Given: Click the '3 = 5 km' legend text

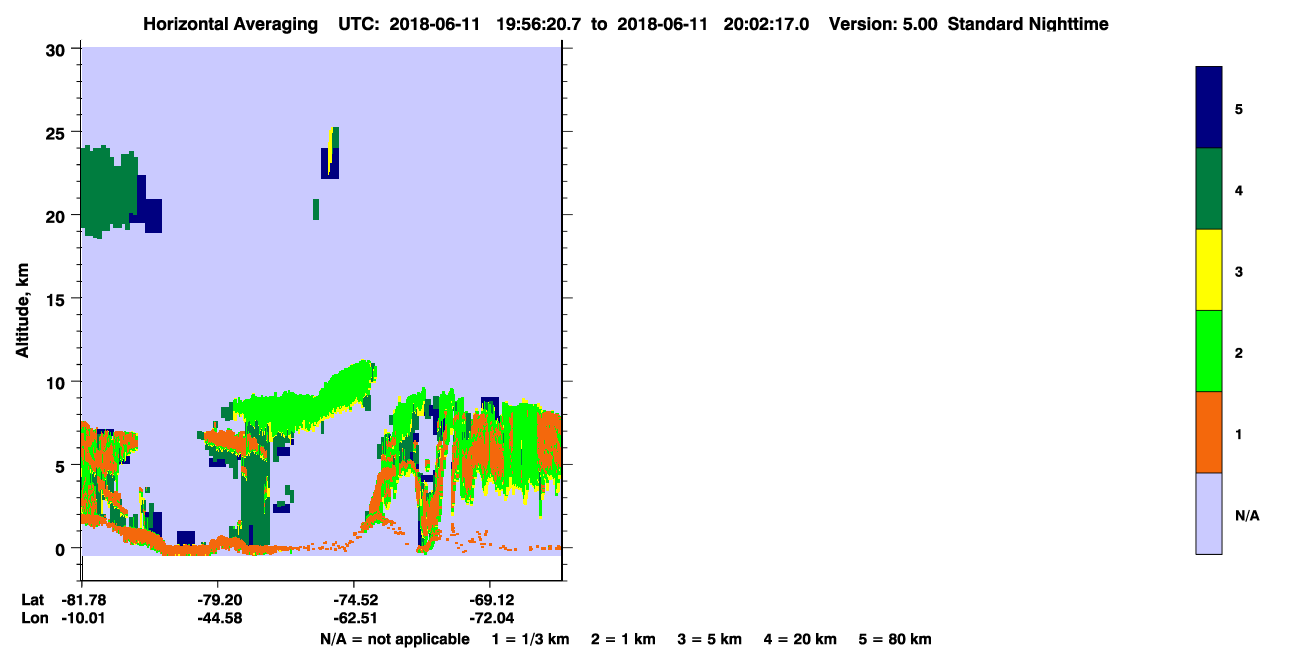Looking at the screenshot, I should click(x=710, y=639).
